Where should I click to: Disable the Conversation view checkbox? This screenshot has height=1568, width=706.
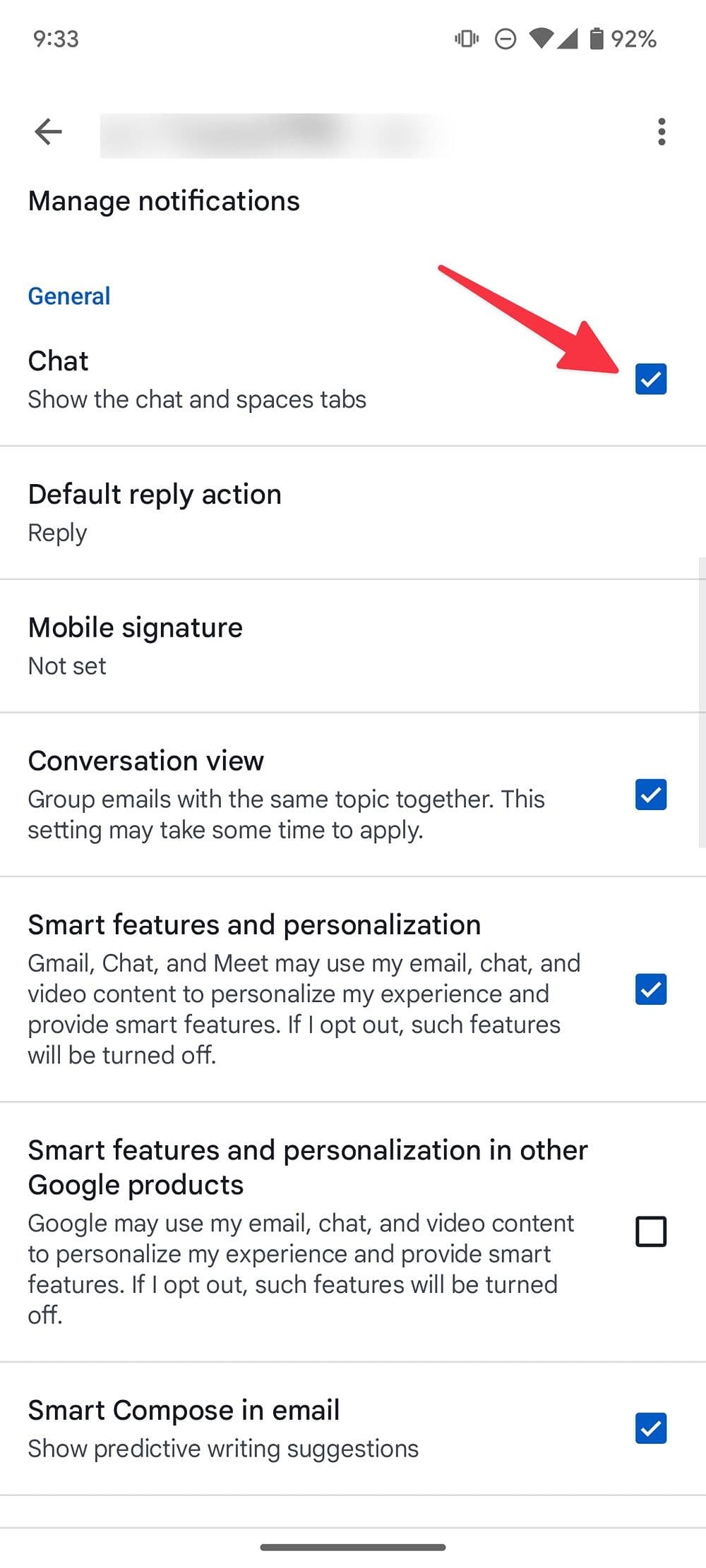coord(650,795)
